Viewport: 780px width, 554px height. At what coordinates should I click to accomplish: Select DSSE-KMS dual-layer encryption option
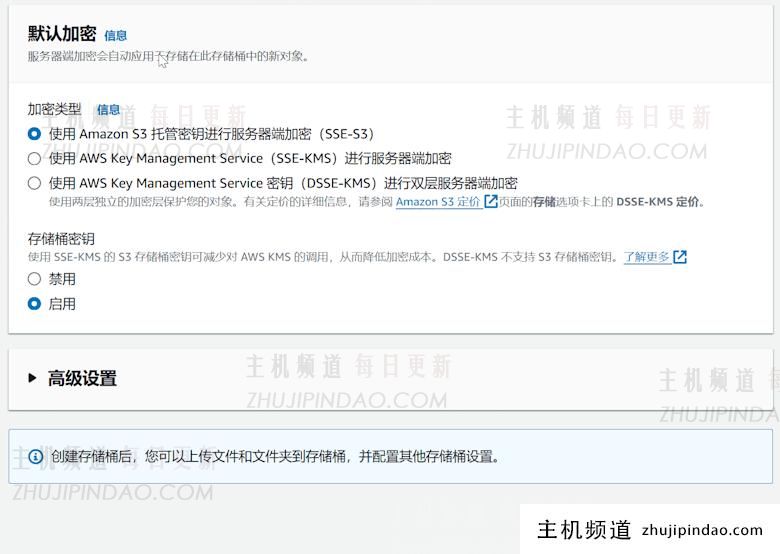pyautogui.click(x=34, y=183)
